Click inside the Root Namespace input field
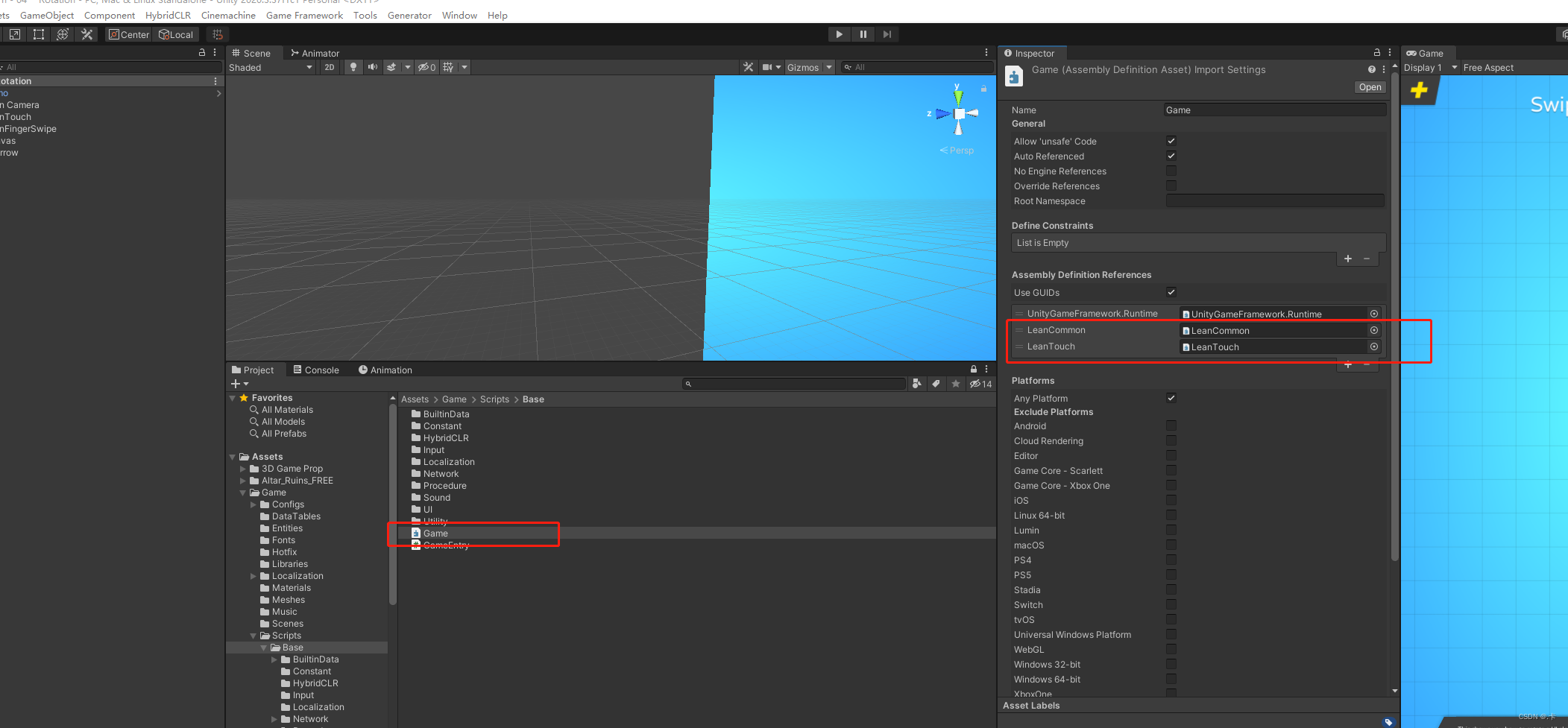Viewport: 1568px width, 728px height. [x=1273, y=200]
